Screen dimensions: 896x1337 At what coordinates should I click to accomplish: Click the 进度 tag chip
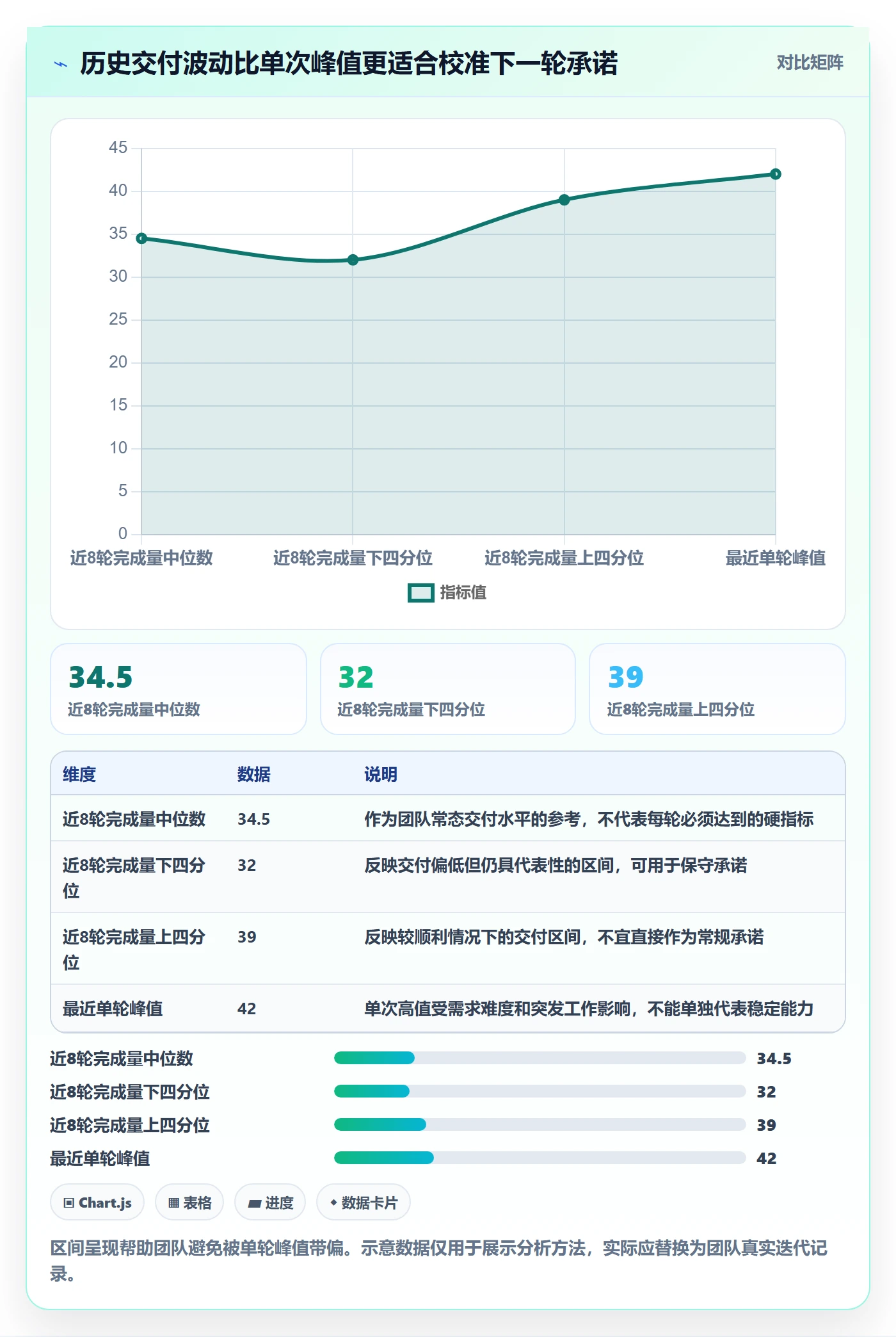point(270,1203)
